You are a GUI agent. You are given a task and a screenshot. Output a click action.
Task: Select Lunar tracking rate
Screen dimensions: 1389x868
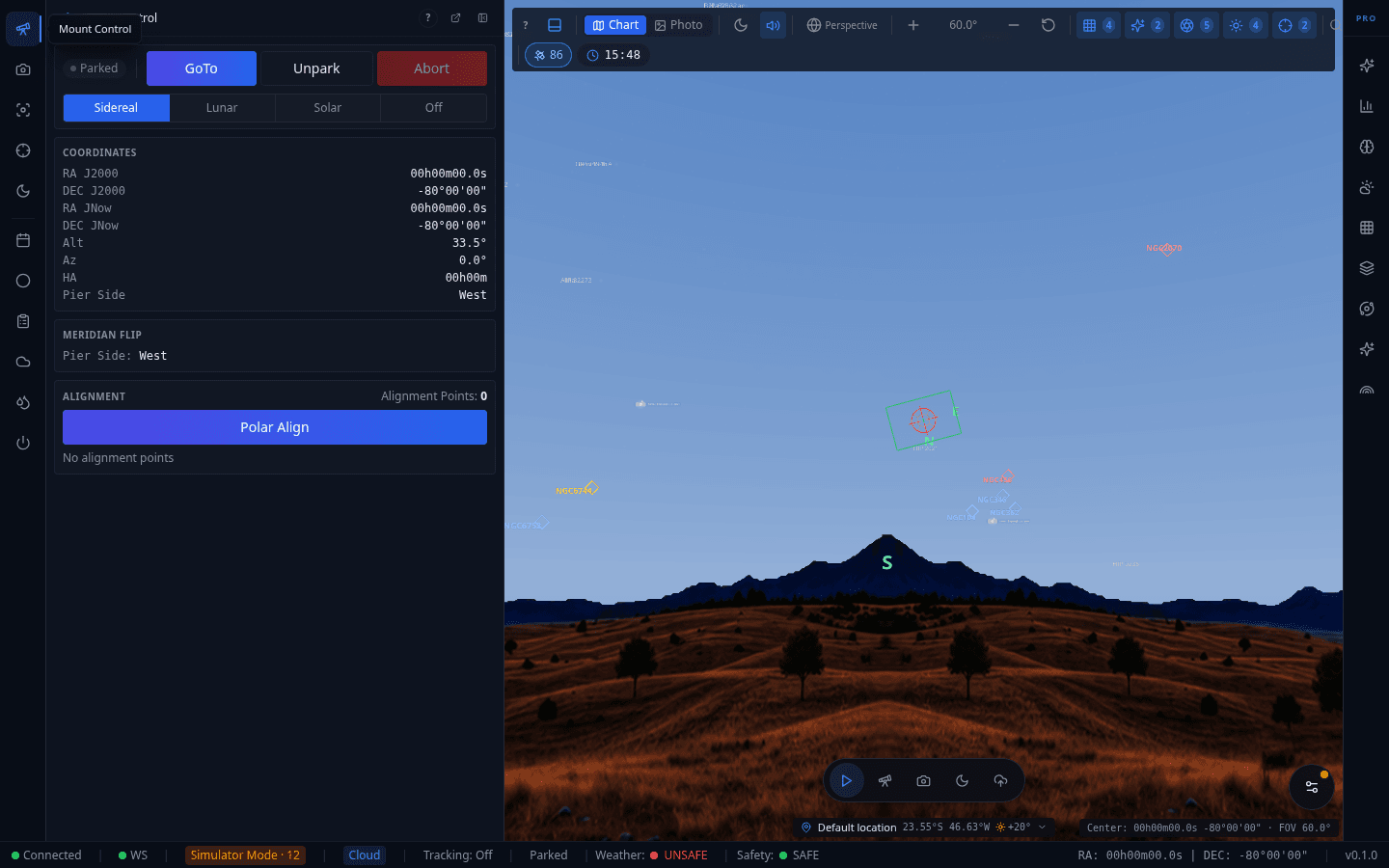(222, 108)
